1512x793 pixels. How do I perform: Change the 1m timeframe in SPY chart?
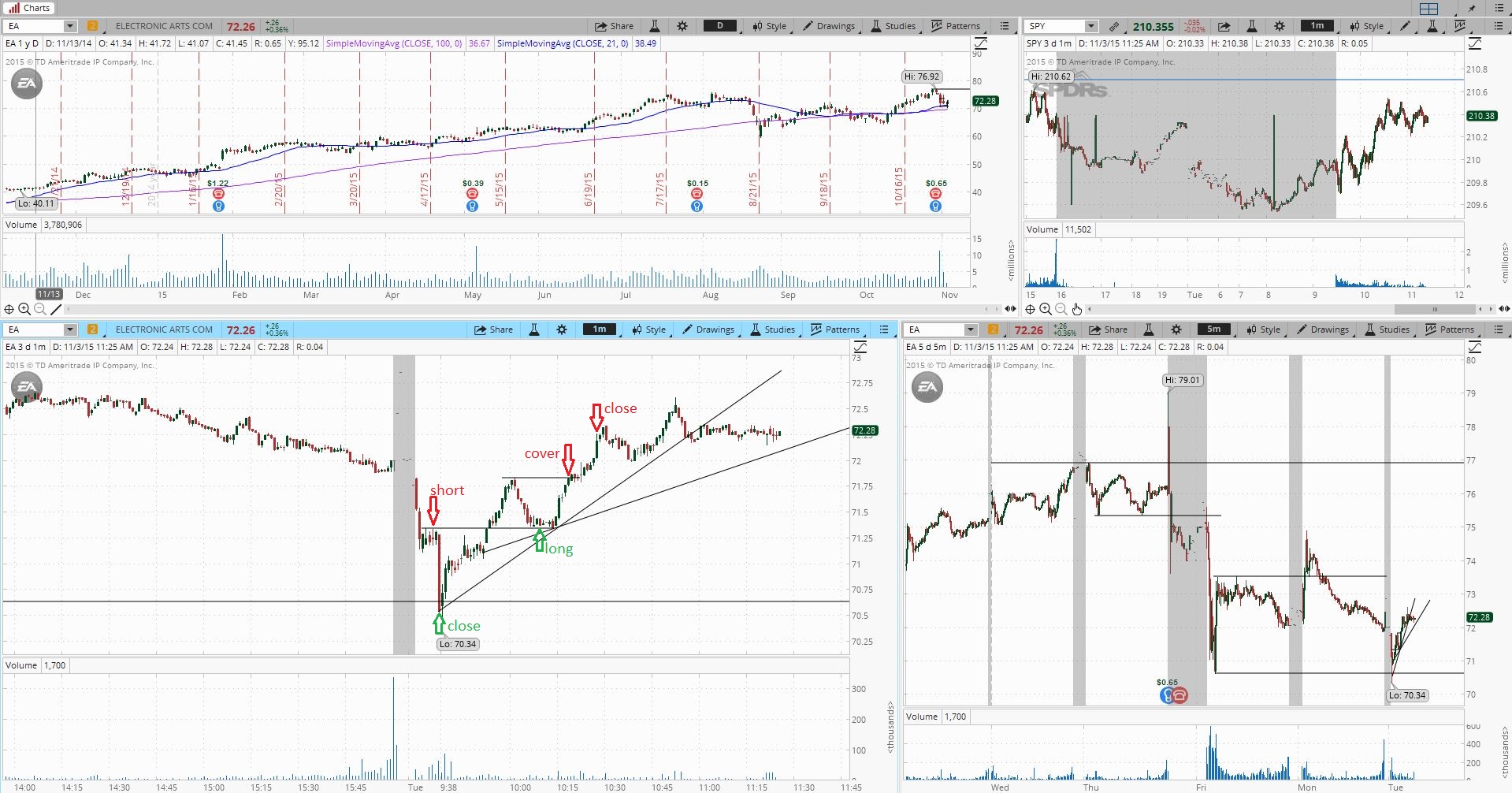(x=1317, y=26)
